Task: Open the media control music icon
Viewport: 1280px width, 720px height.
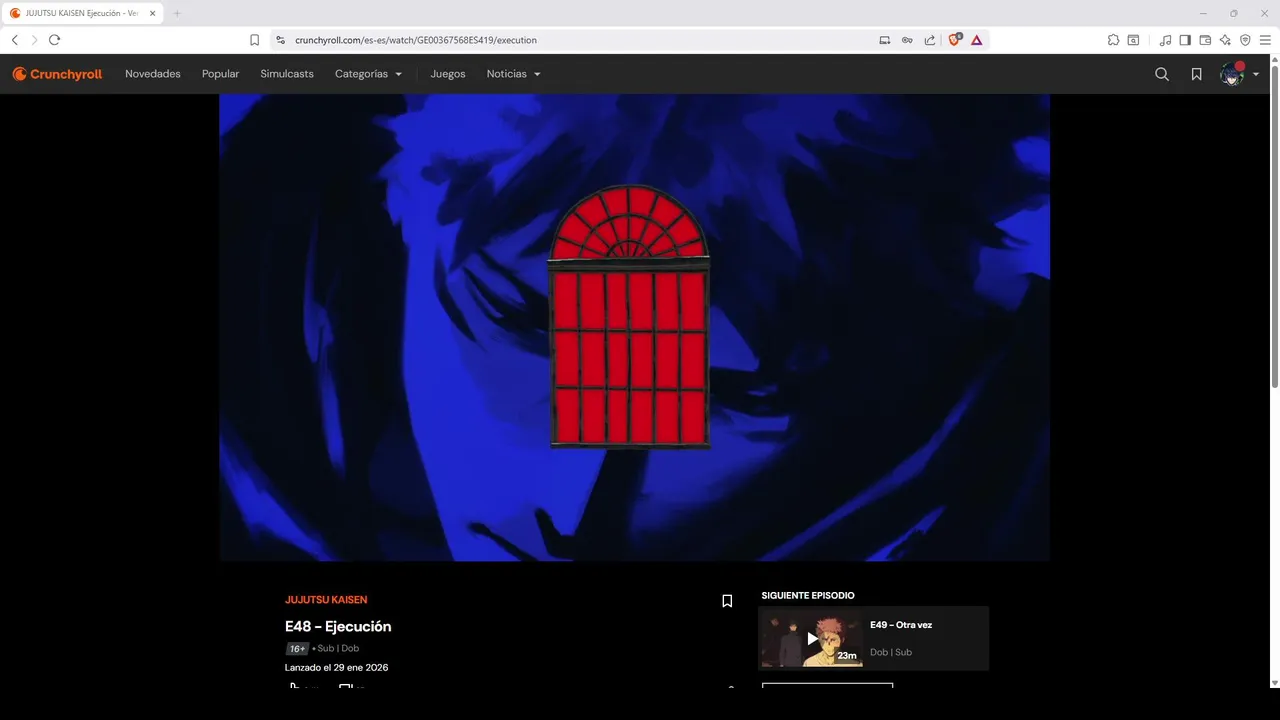Action: pyautogui.click(x=1165, y=40)
